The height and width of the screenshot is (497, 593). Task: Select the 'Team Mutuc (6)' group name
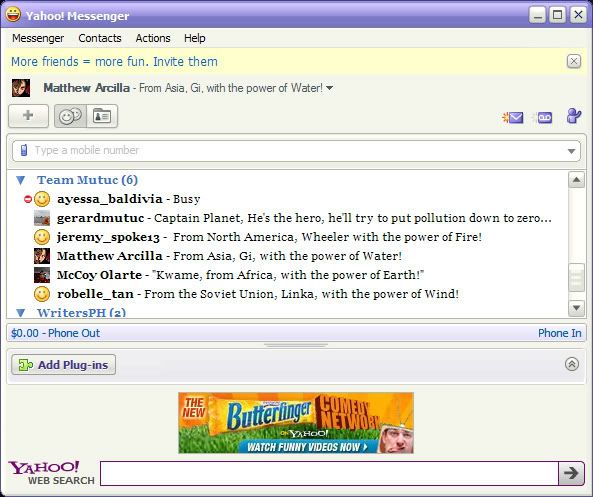[x=87, y=180]
